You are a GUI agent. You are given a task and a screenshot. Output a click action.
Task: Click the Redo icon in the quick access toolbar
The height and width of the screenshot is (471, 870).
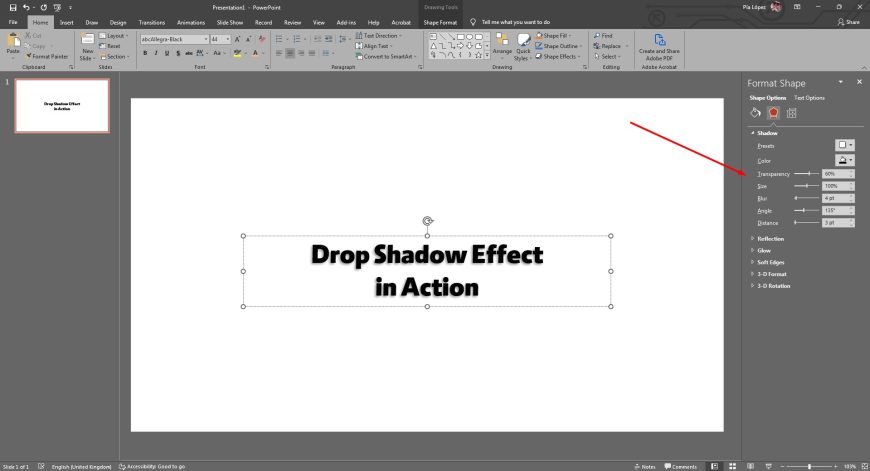coord(43,8)
